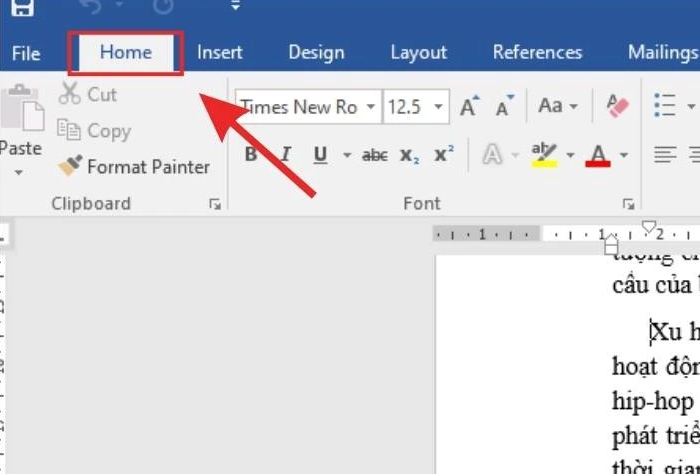Image resolution: width=700 pixels, height=474 pixels.
Task: Click the first line indent ruler marker
Action: tap(648, 226)
